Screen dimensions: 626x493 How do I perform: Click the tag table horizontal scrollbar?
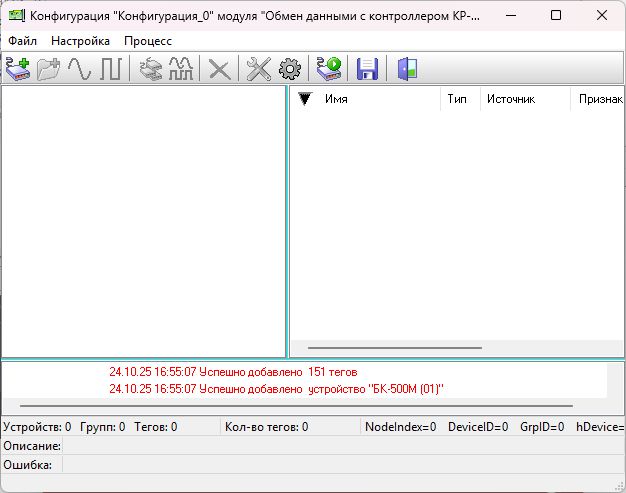coord(395,348)
